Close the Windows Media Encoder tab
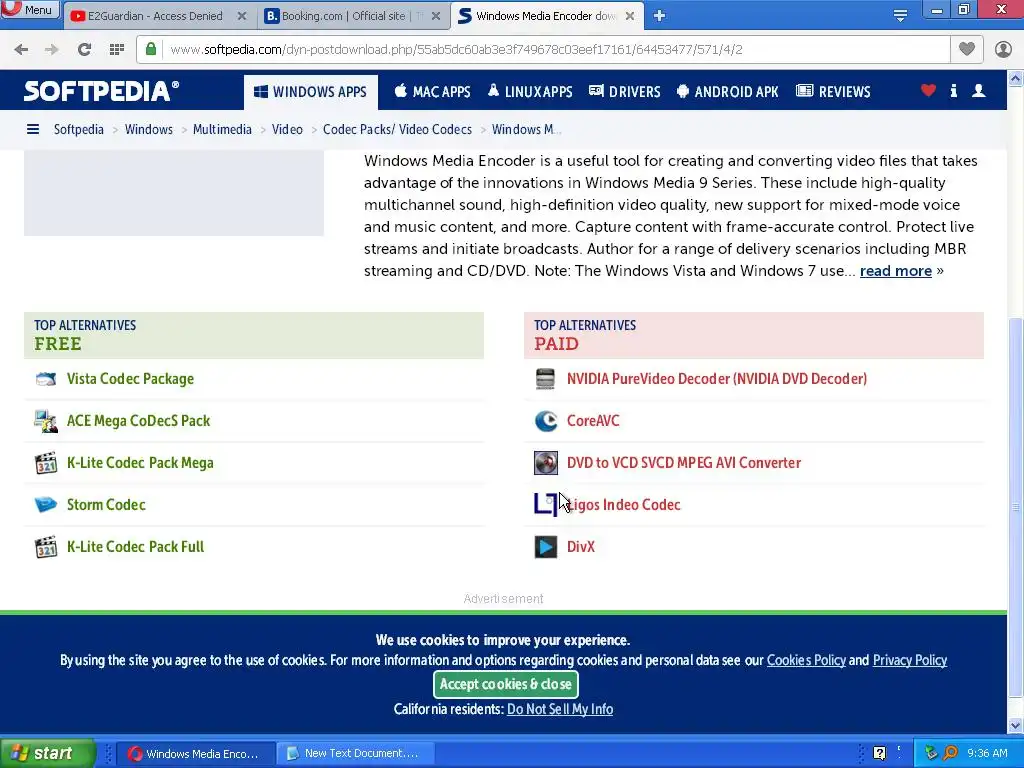Image resolution: width=1024 pixels, height=768 pixels. (630, 16)
